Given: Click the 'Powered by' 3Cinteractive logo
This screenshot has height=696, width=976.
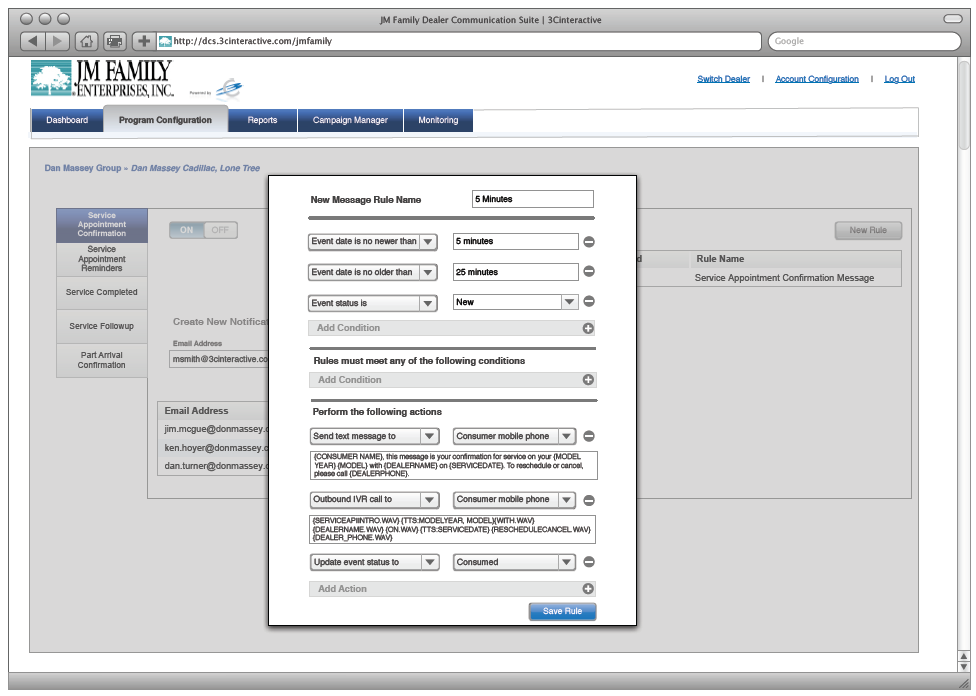Looking at the screenshot, I should [x=217, y=89].
